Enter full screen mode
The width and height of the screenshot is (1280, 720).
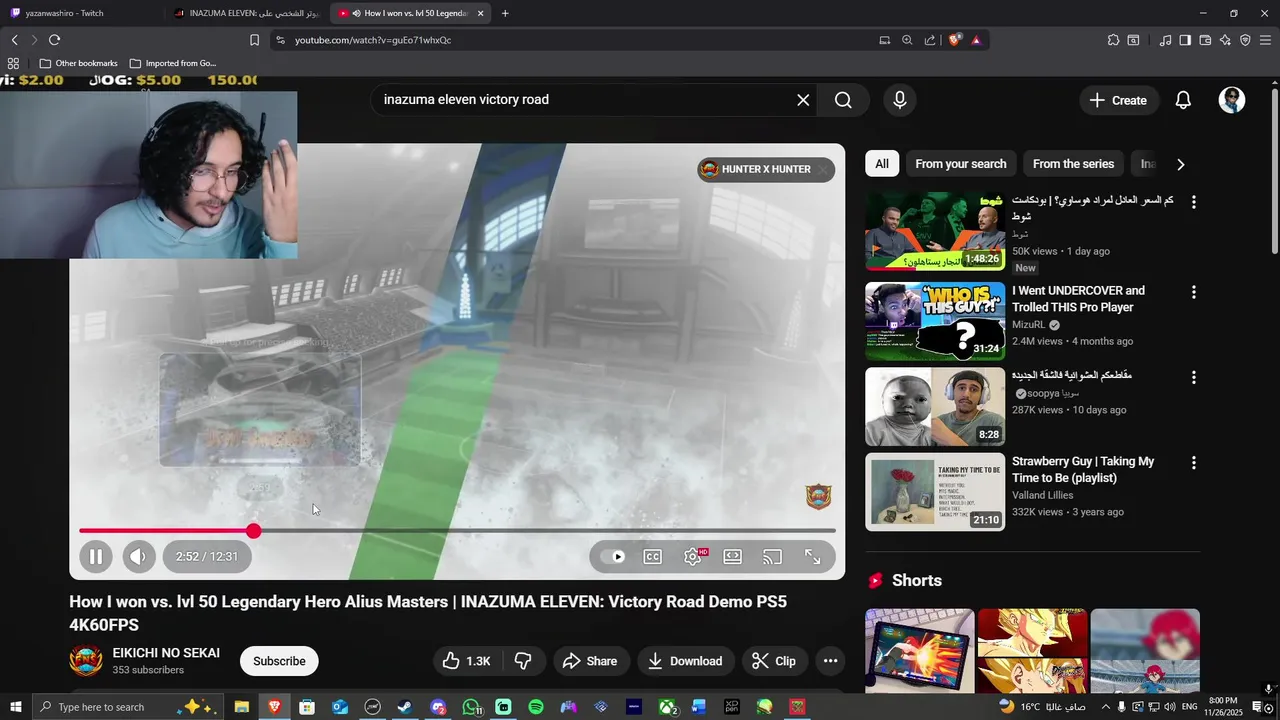coord(813,557)
